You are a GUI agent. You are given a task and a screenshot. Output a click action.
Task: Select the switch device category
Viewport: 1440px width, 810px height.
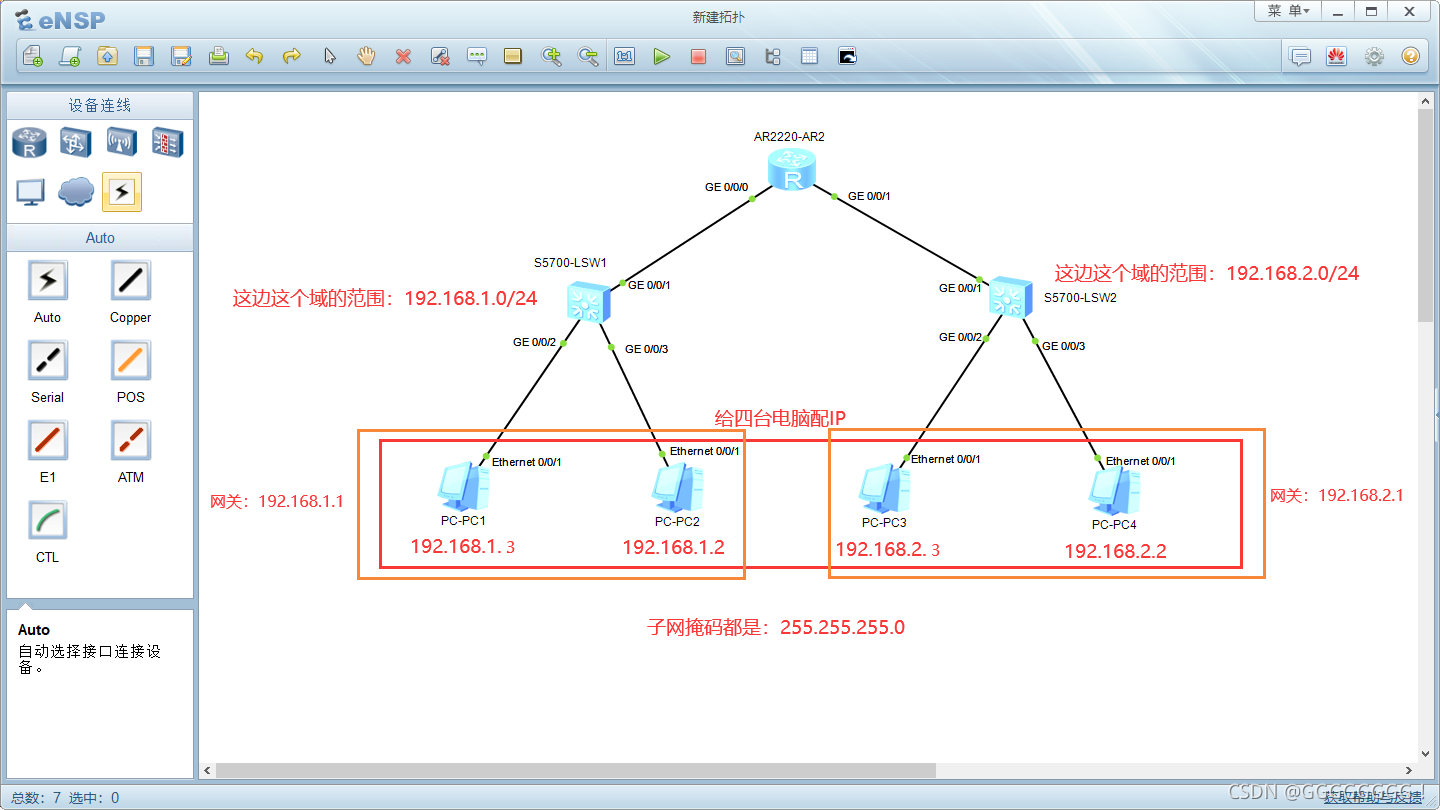pos(75,143)
